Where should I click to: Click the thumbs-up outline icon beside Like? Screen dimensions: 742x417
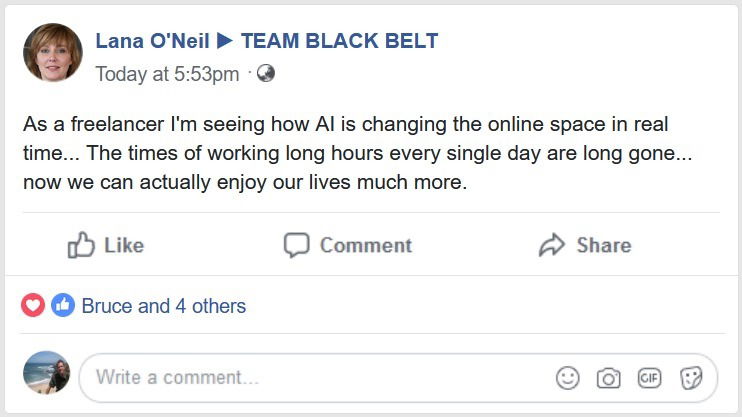coord(81,245)
